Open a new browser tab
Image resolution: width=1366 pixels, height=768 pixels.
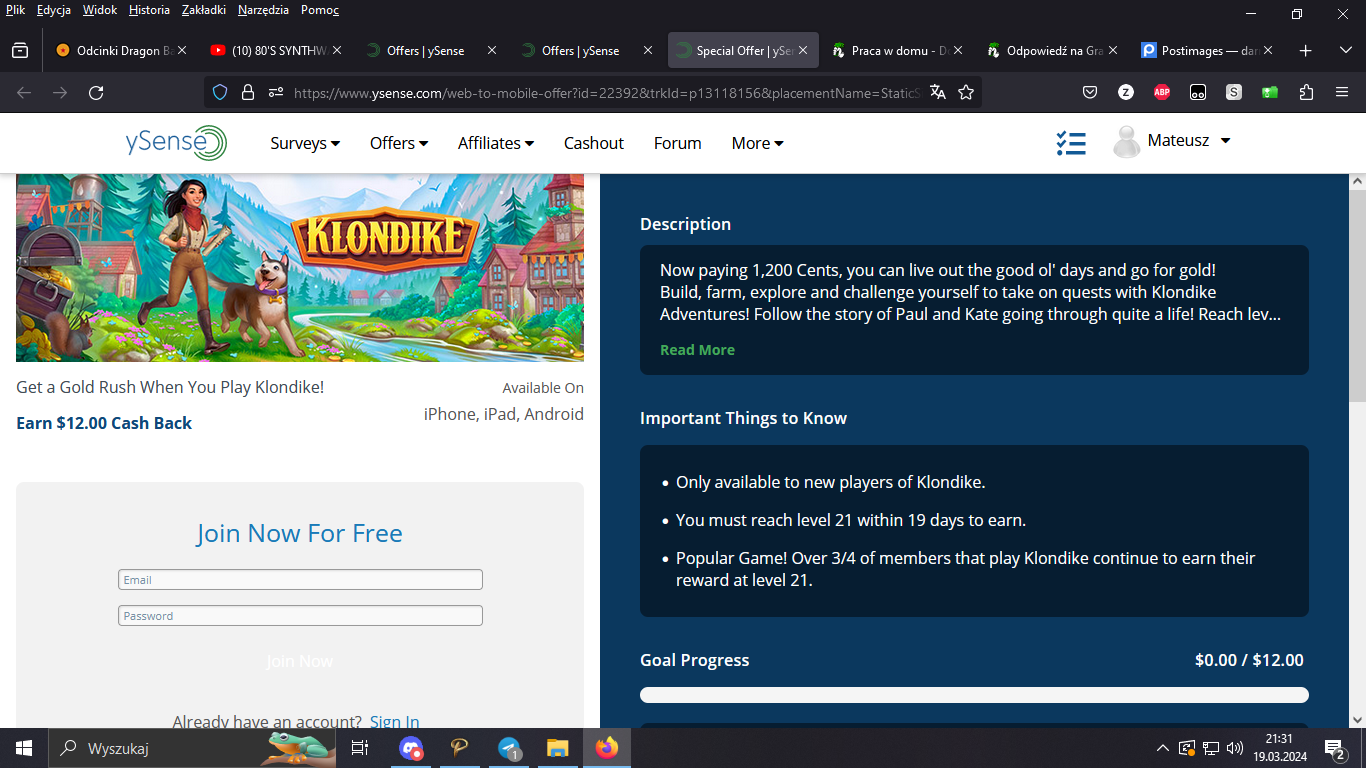coord(1305,50)
